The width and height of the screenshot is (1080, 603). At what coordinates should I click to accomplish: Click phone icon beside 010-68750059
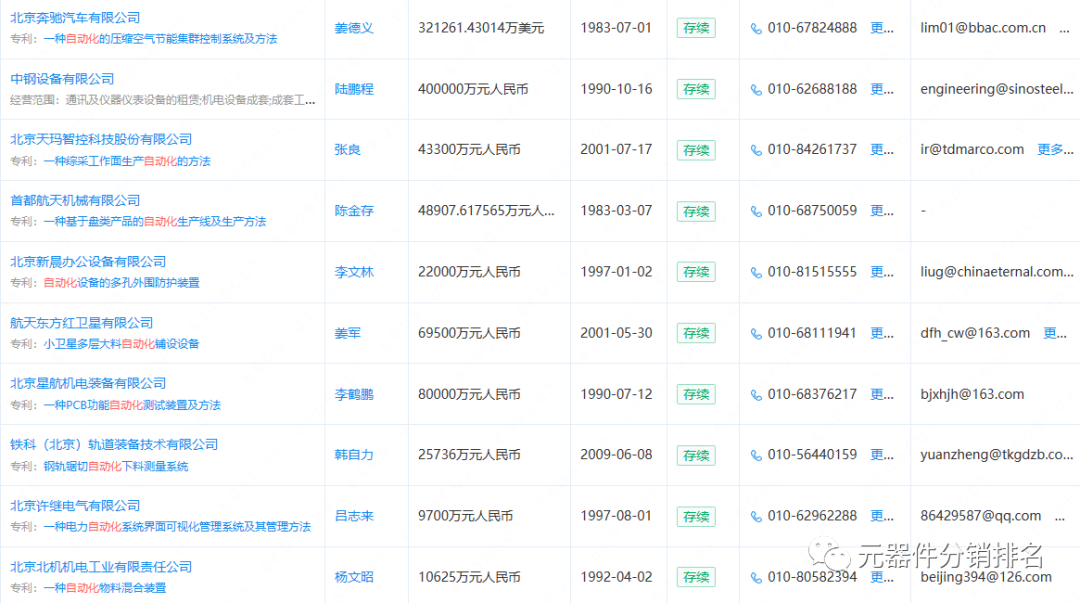(x=756, y=212)
